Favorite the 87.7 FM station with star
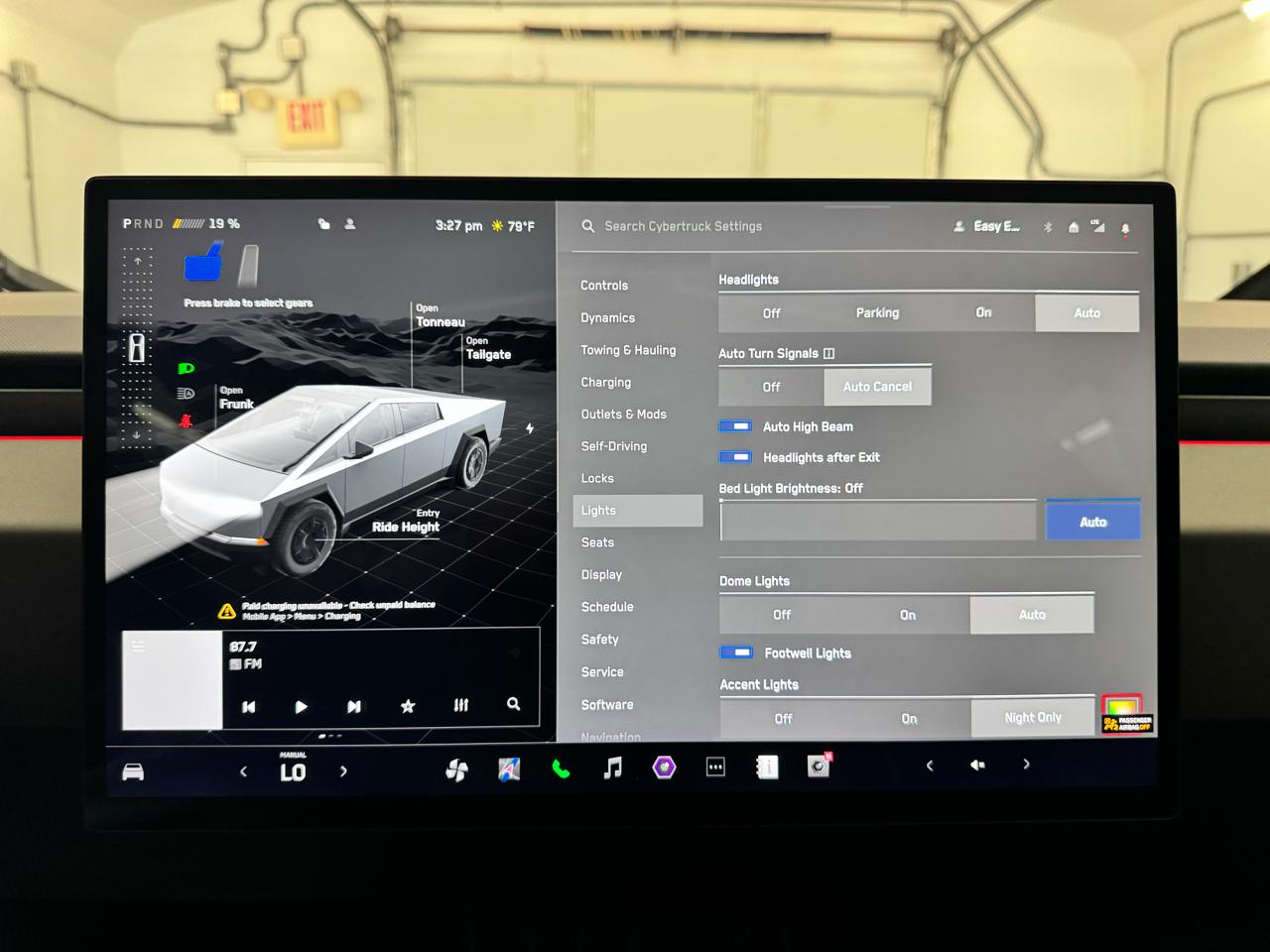Image resolution: width=1270 pixels, height=952 pixels. (x=408, y=706)
